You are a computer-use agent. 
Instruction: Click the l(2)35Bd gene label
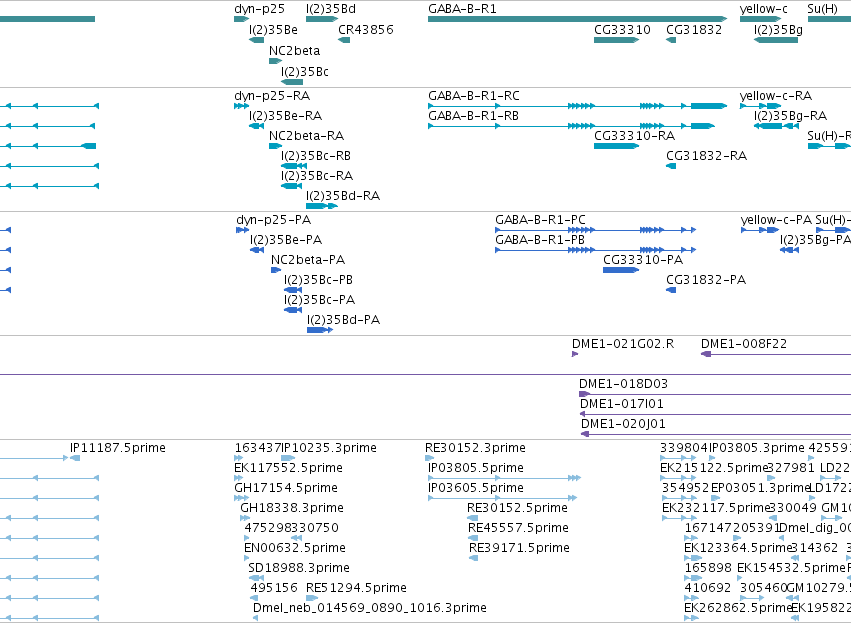[x=331, y=9]
